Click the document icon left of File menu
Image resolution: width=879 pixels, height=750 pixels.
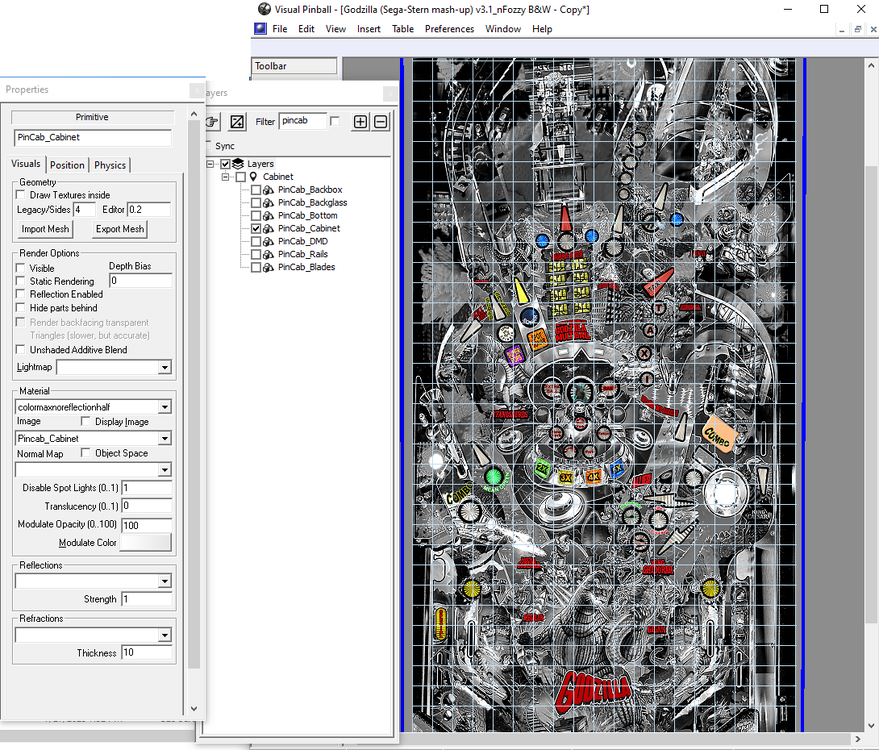[x=260, y=29]
